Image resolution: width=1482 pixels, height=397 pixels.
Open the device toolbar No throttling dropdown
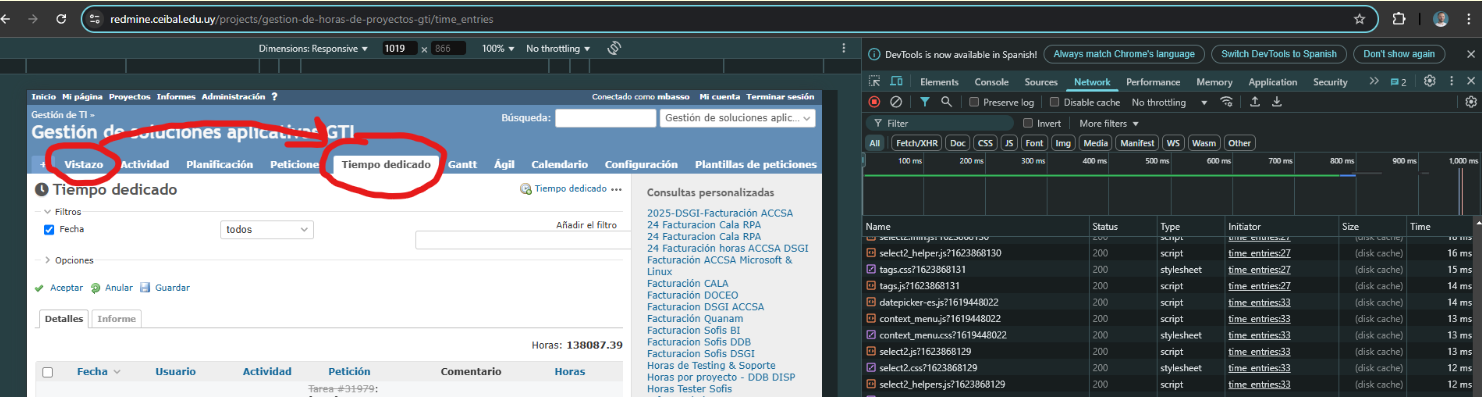pyautogui.click(x=558, y=48)
